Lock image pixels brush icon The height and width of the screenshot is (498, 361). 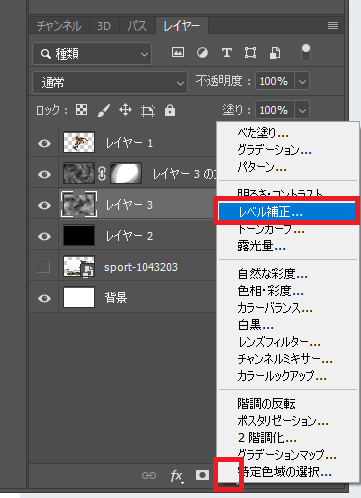[x=104, y=110]
